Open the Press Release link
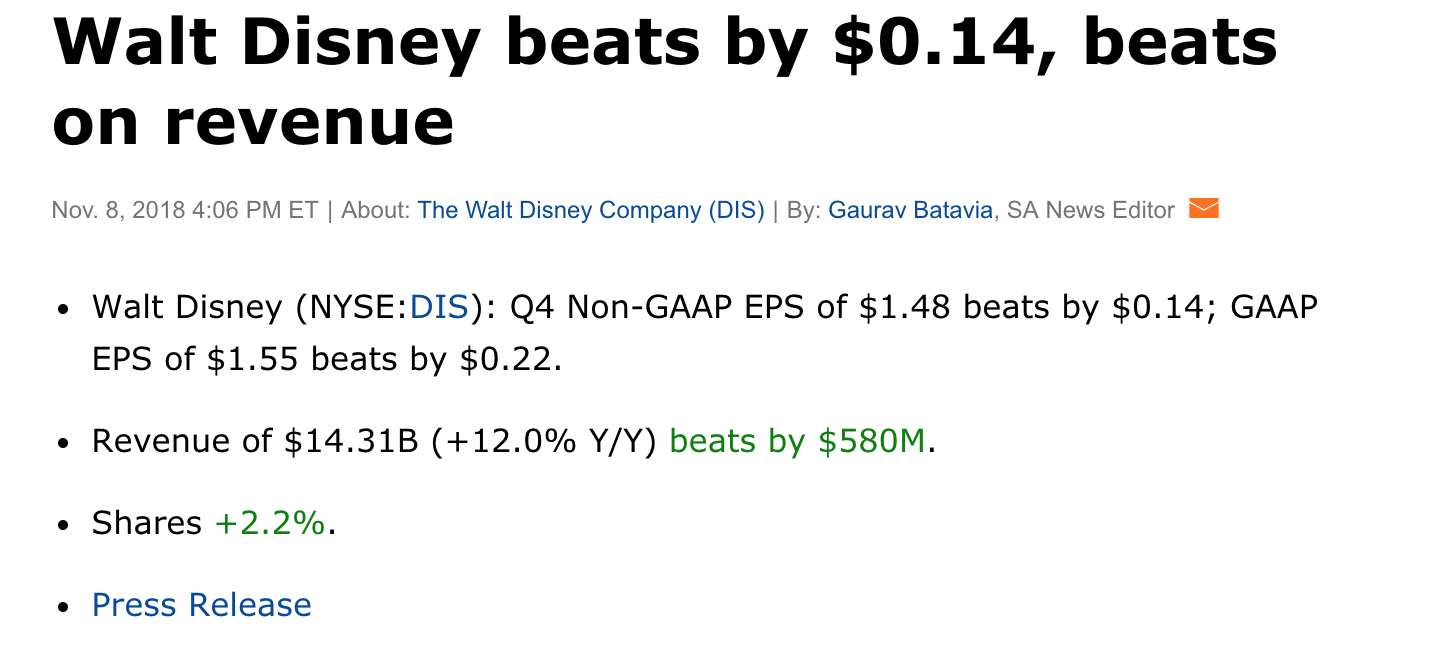1436x660 pixels. pyautogui.click(x=201, y=605)
